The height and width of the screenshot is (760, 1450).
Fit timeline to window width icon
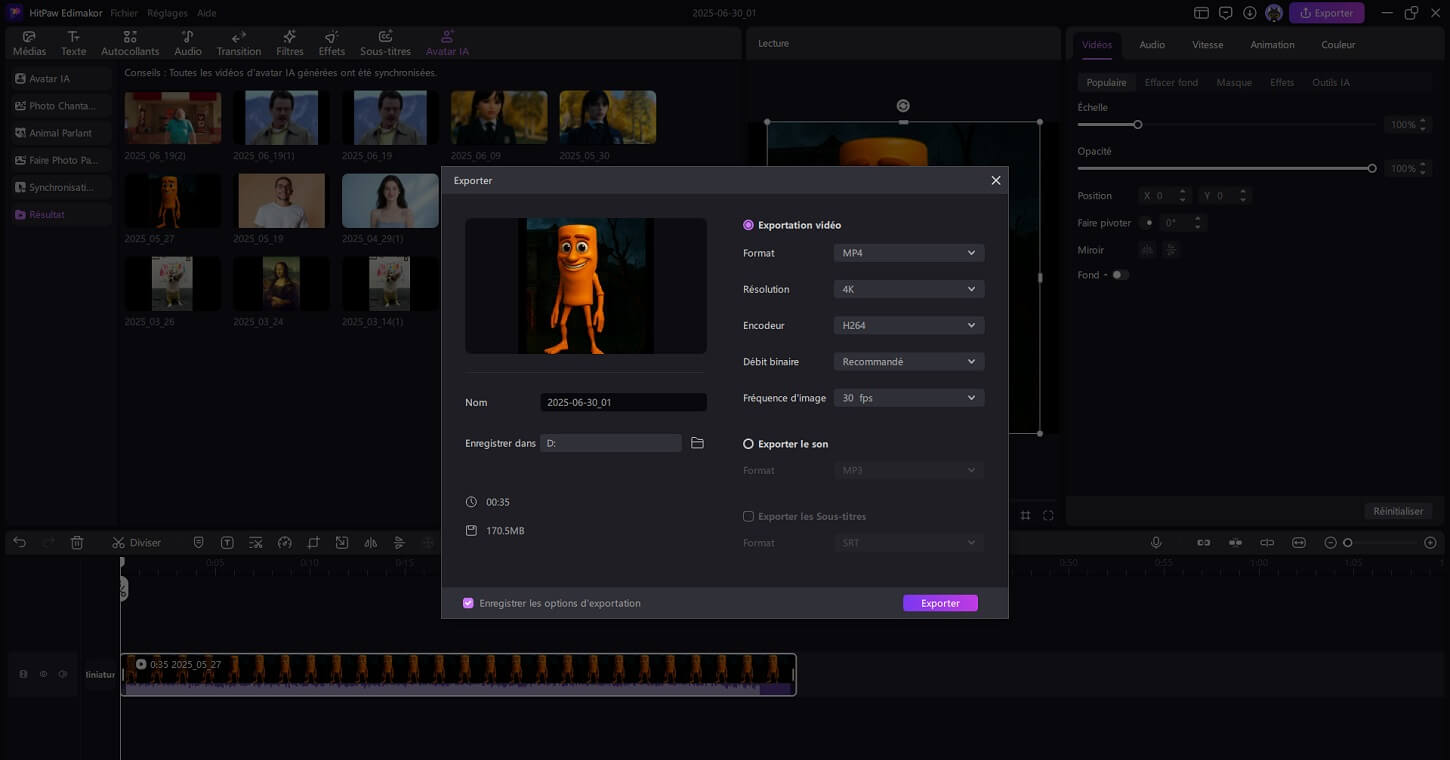pyautogui.click(x=1299, y=543)
